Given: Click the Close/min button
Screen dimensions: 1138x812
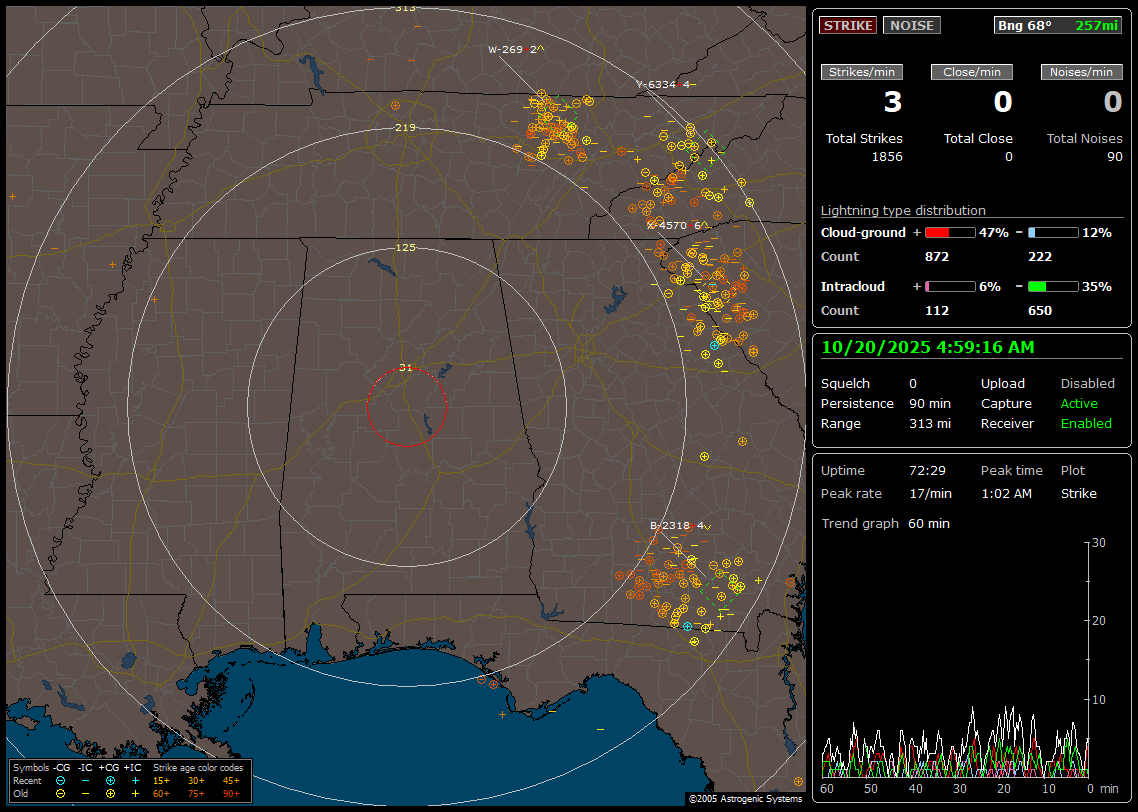Looking at the screenshot, I should [972, 72].
